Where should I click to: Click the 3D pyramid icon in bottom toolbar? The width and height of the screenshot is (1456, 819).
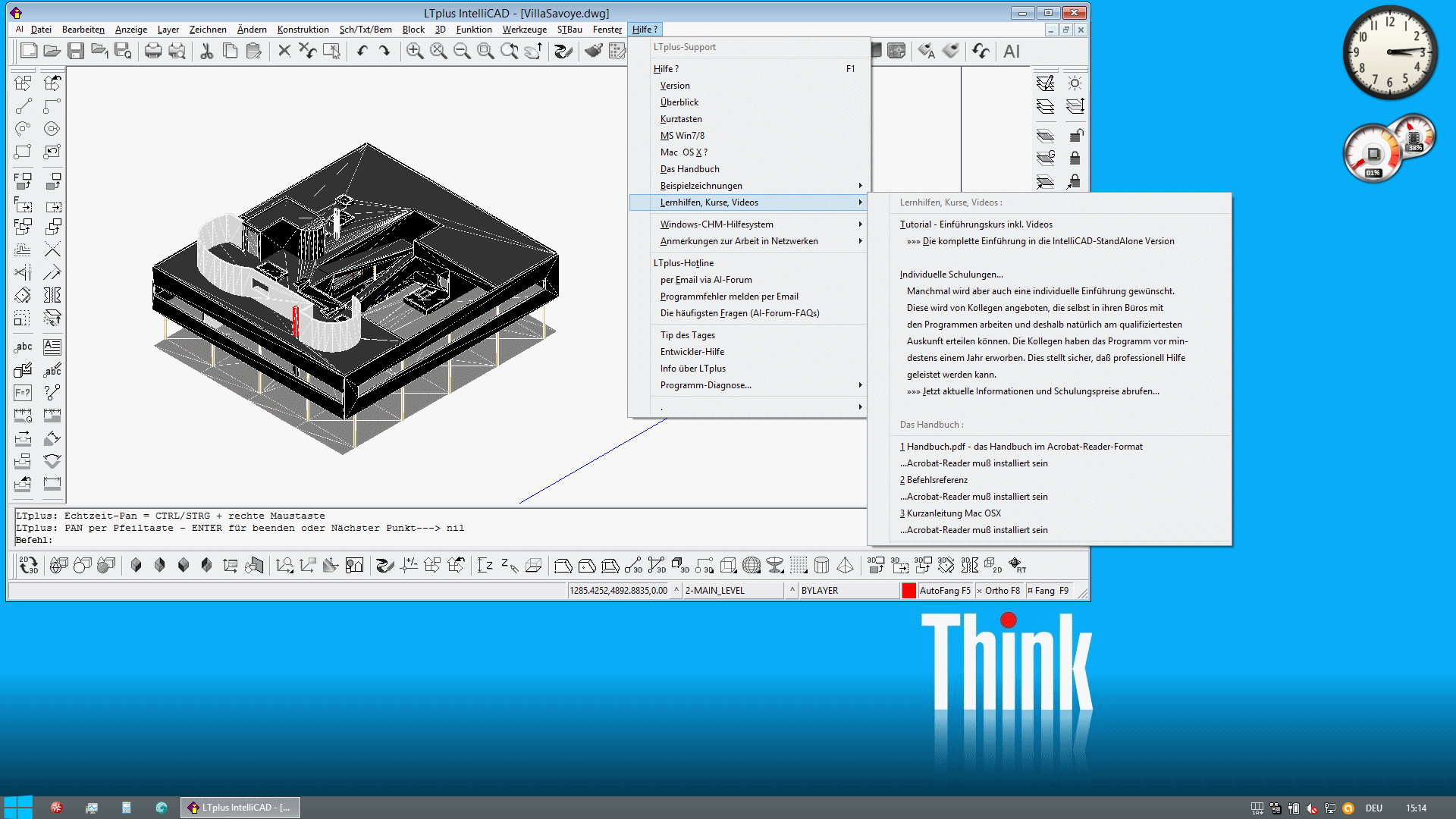pos(845,565)
